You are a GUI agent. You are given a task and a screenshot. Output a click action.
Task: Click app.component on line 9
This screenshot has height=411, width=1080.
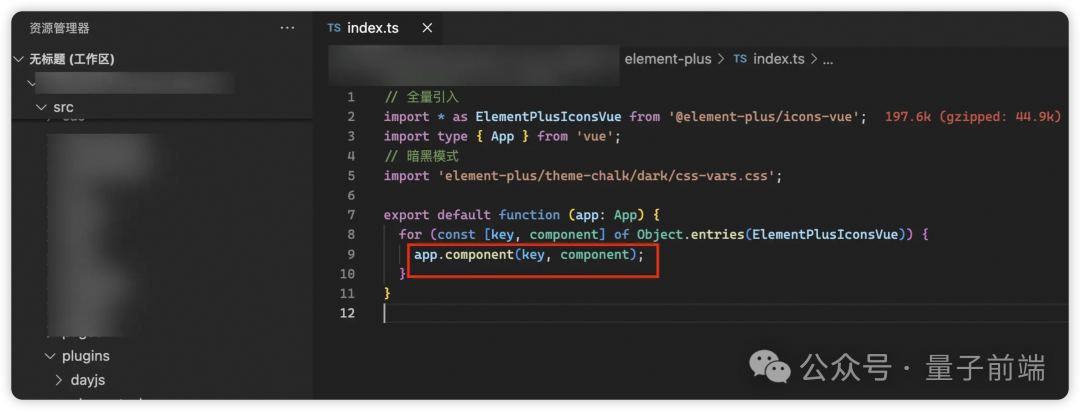464,255
